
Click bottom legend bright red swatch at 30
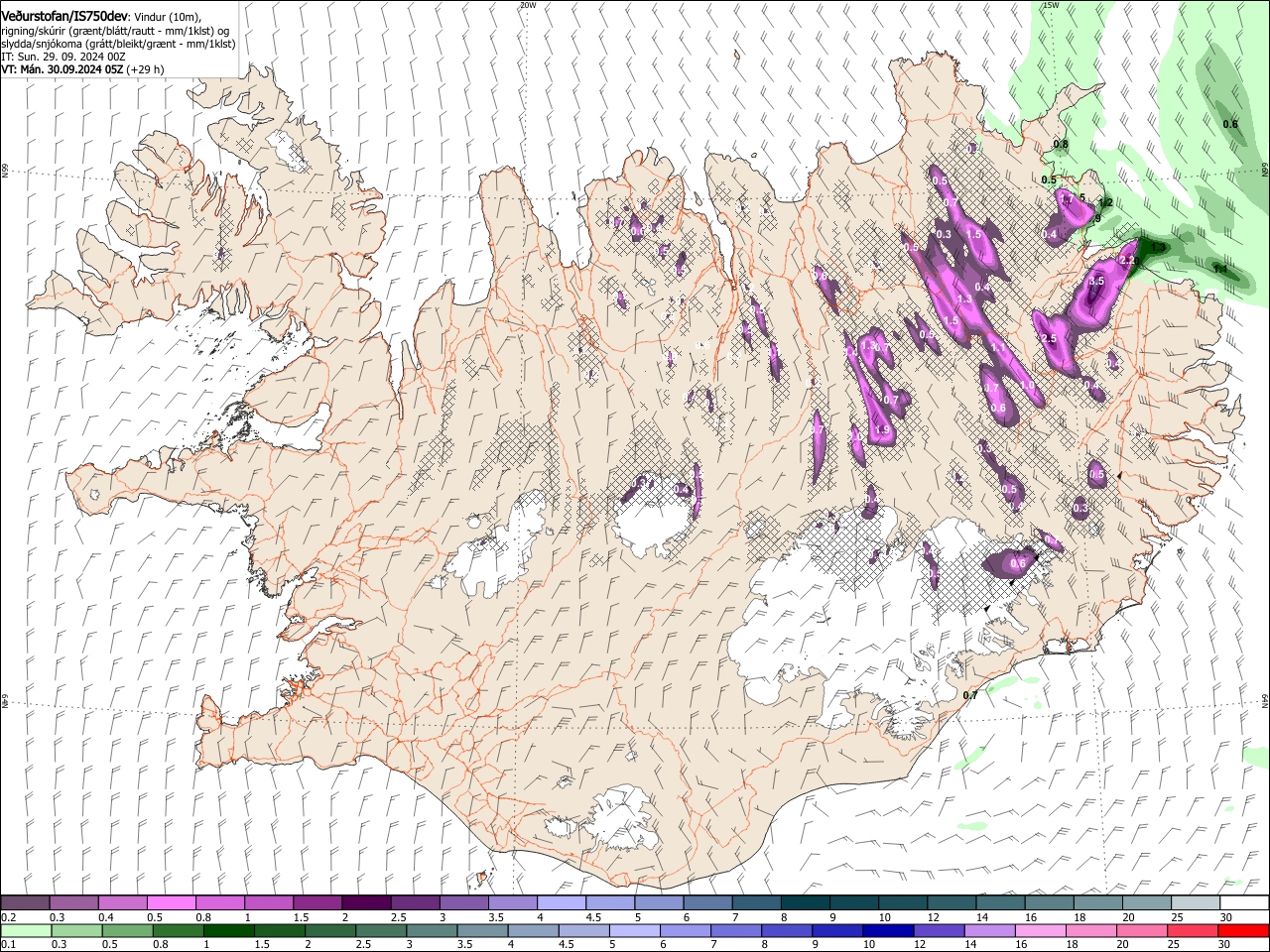coord(1243,931)
